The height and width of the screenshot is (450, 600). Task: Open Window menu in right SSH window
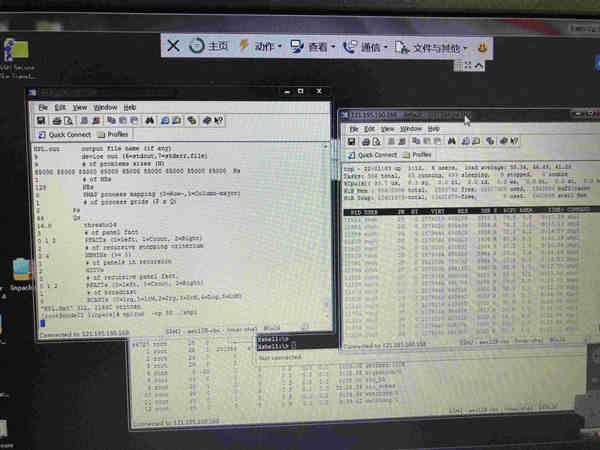pyautogui.click(x=411, y=129)
